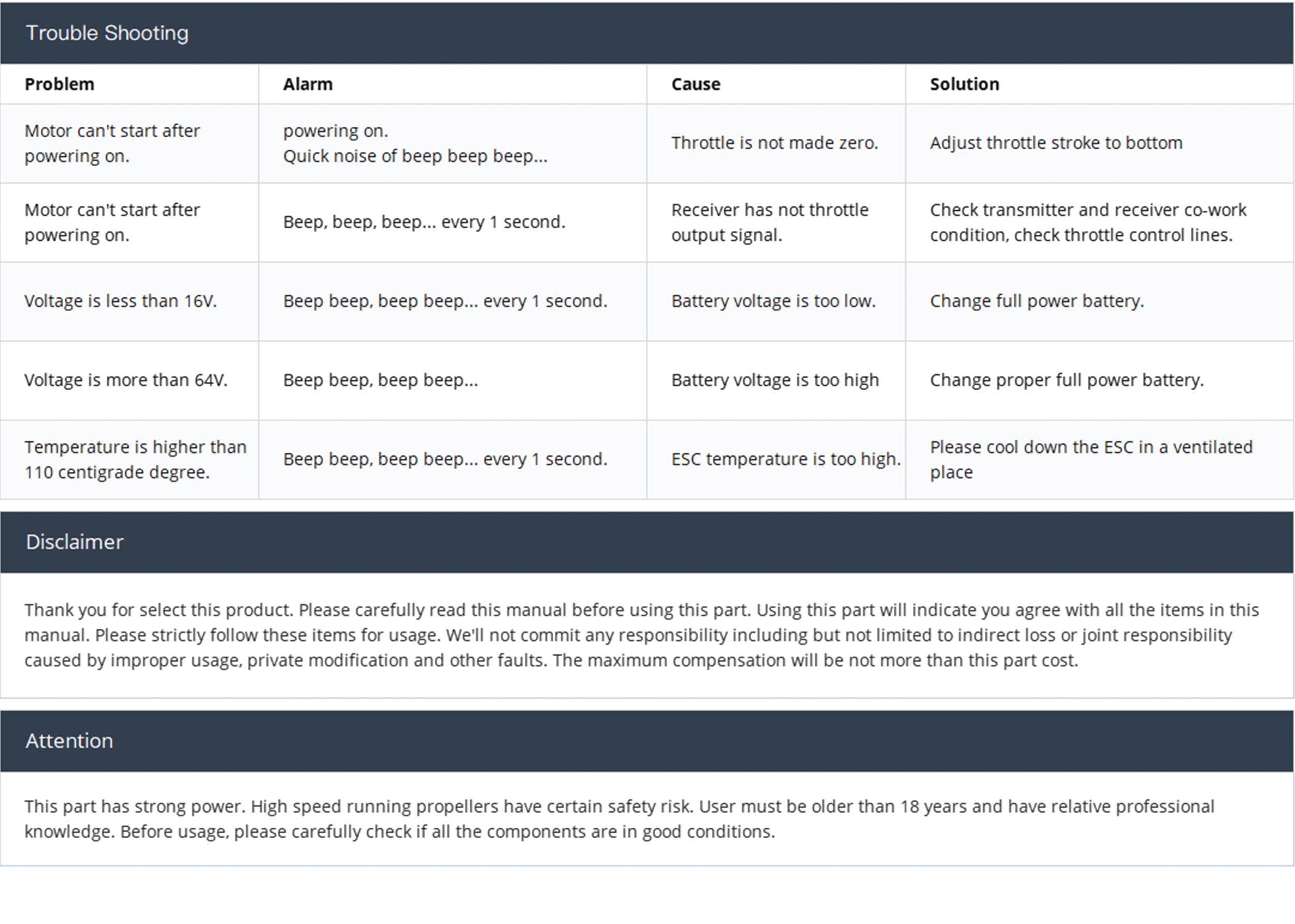Select "Receiver has not throttle output signal" cell
The width and height of the screenshot is (1295, 924).
(x=770, y=223)
